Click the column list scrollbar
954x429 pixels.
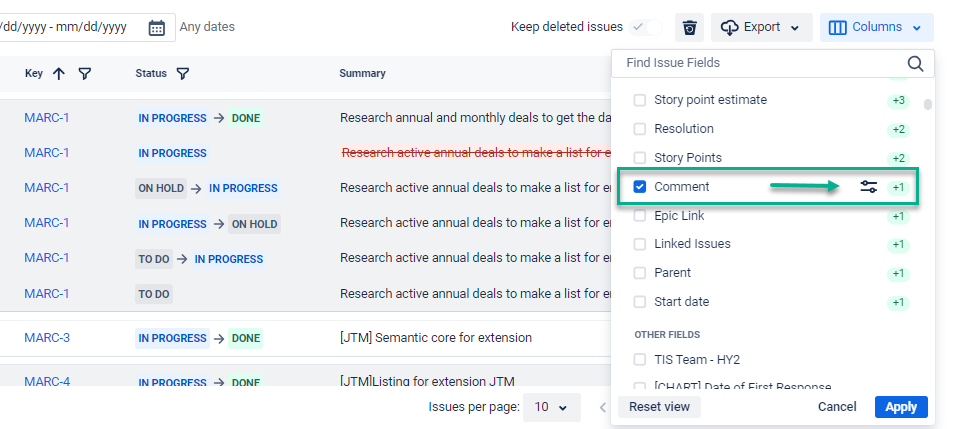click(928, 104)
